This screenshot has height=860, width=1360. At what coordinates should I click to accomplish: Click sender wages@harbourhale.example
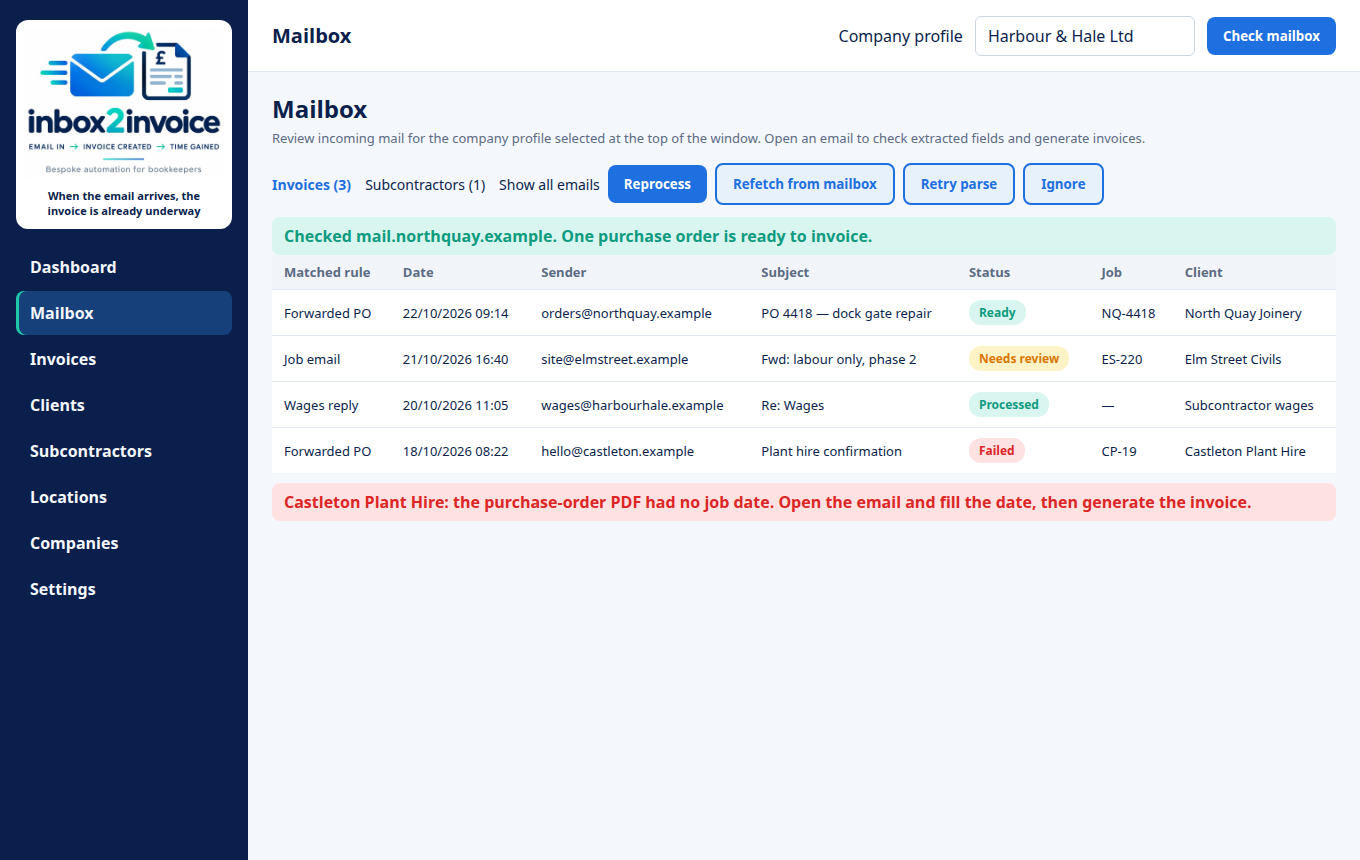coord(632,405)
